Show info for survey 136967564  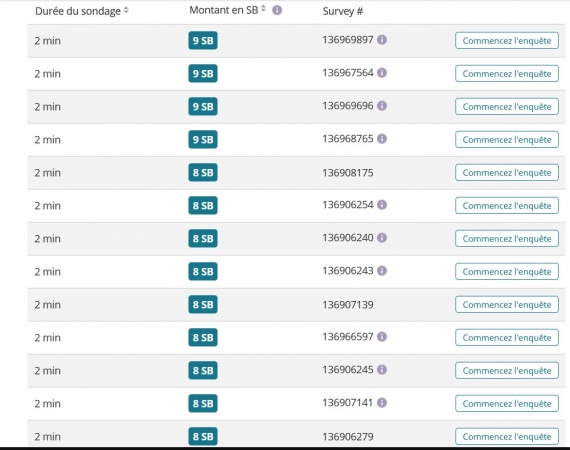coord(382,73)
